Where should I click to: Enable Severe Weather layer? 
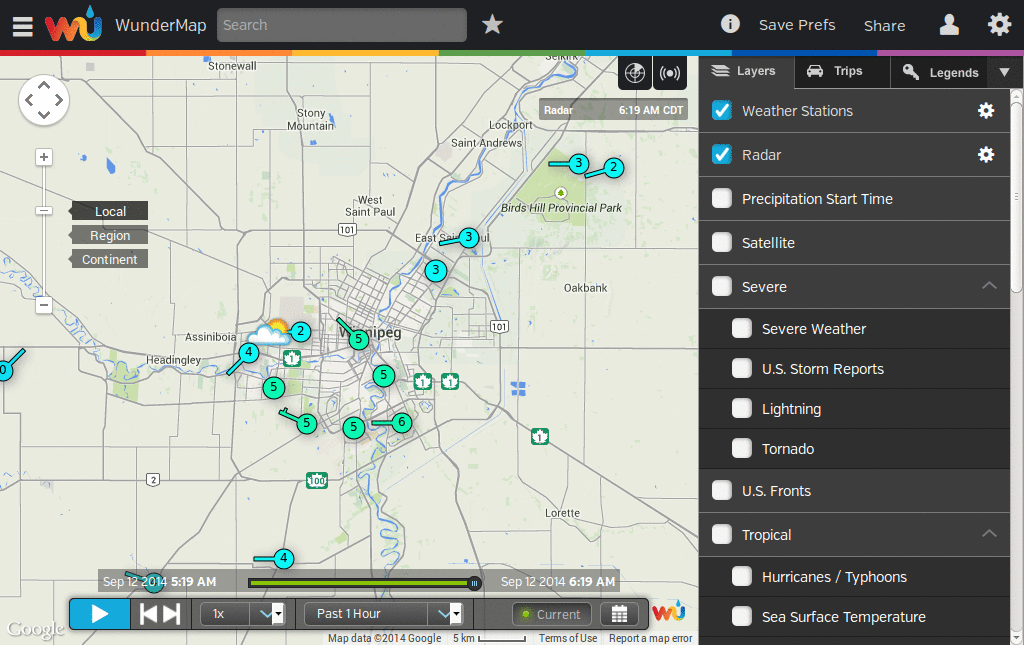click(x=742, y=328)
